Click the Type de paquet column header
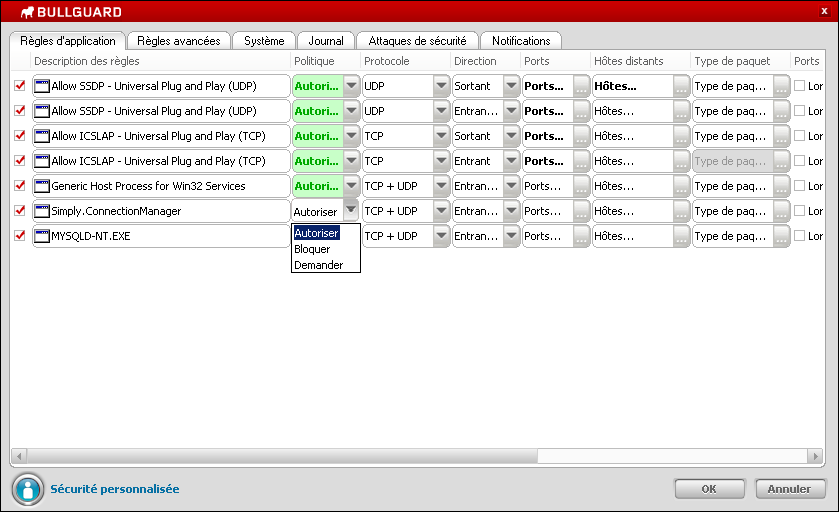The width and height of the screenshot is (839, 512). click(740, 61)
